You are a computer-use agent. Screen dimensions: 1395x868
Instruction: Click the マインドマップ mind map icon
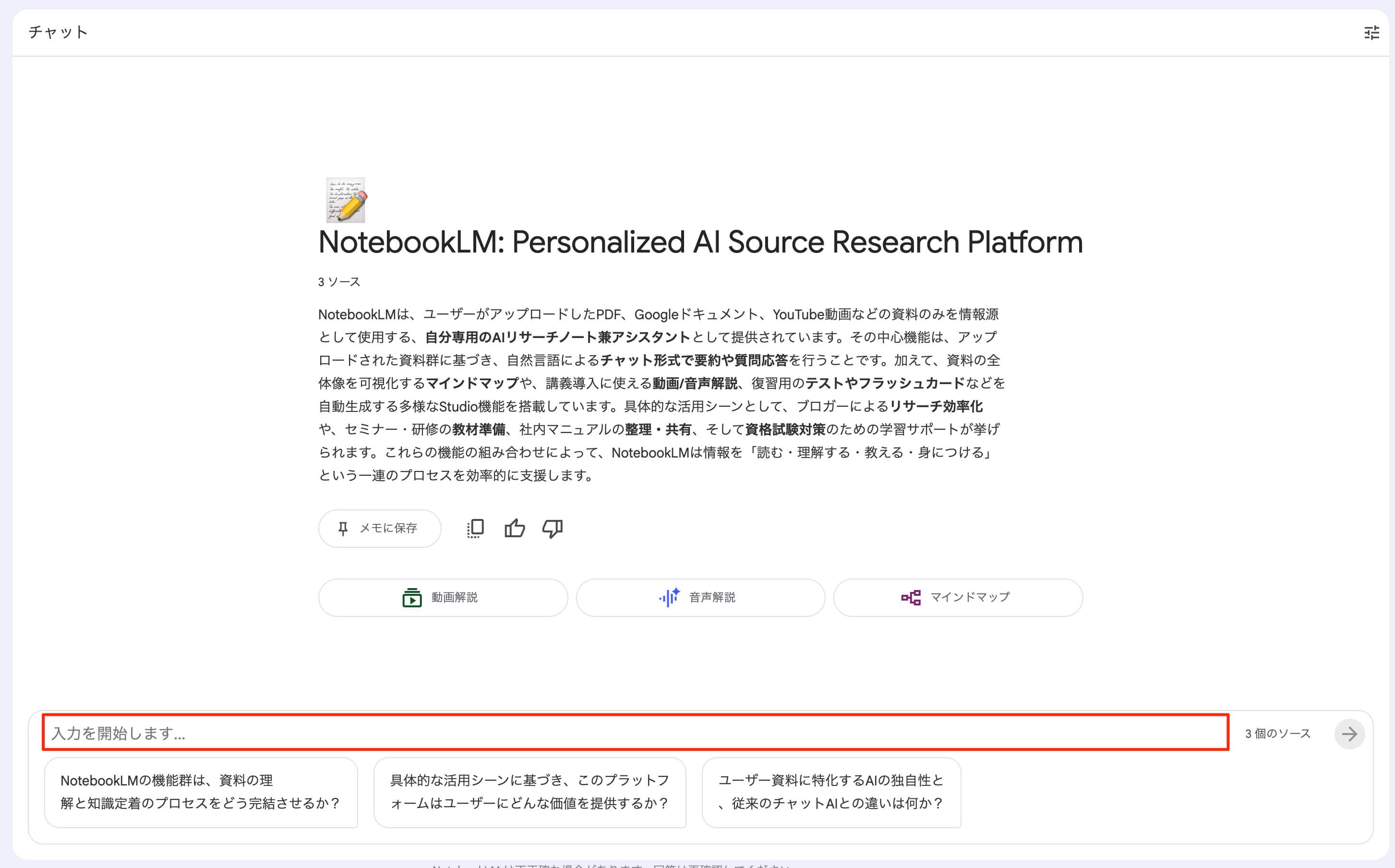(911, 598)
